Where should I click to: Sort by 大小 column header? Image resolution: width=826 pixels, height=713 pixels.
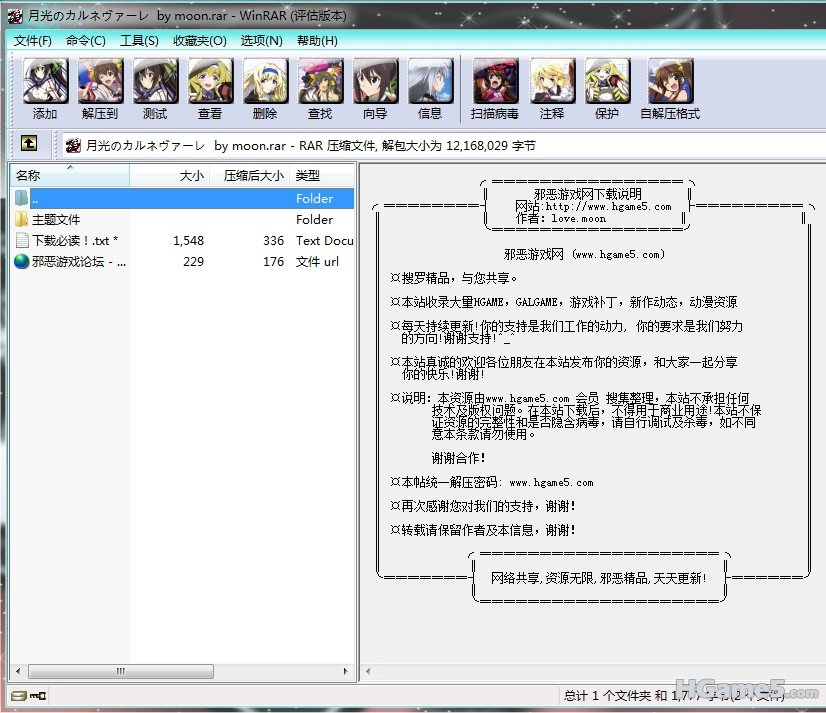(x=170, y=175)
